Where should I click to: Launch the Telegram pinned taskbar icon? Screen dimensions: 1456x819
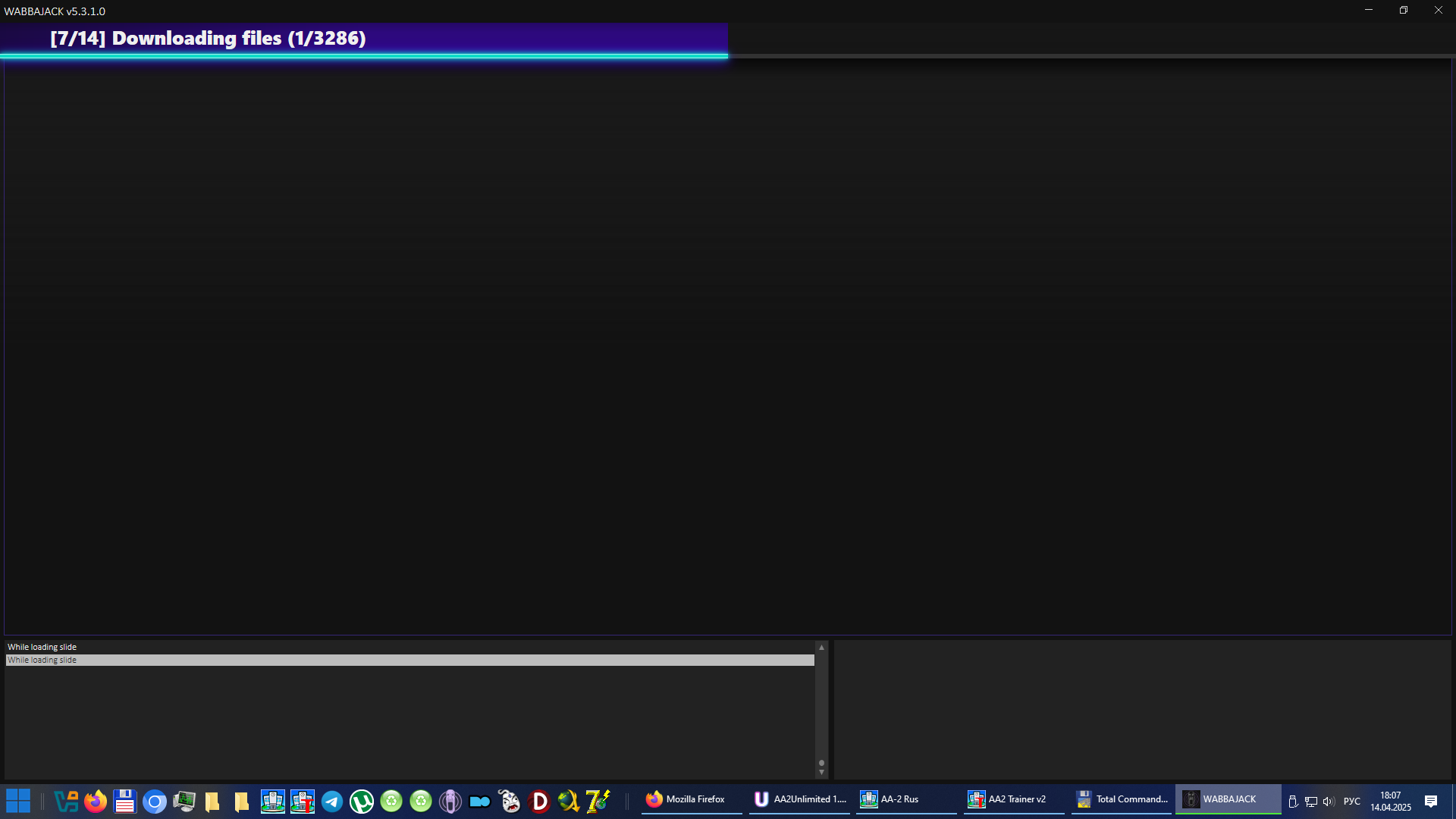[x=331, y=801]
